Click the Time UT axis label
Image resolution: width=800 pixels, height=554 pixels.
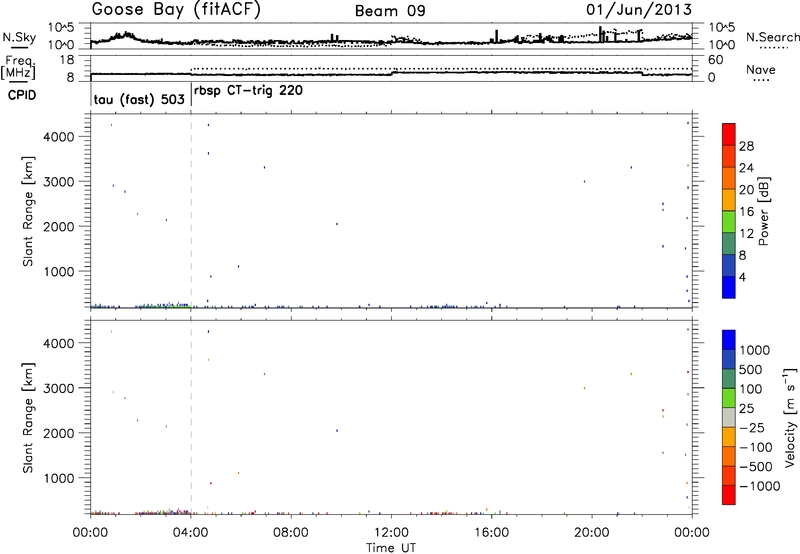391,546
